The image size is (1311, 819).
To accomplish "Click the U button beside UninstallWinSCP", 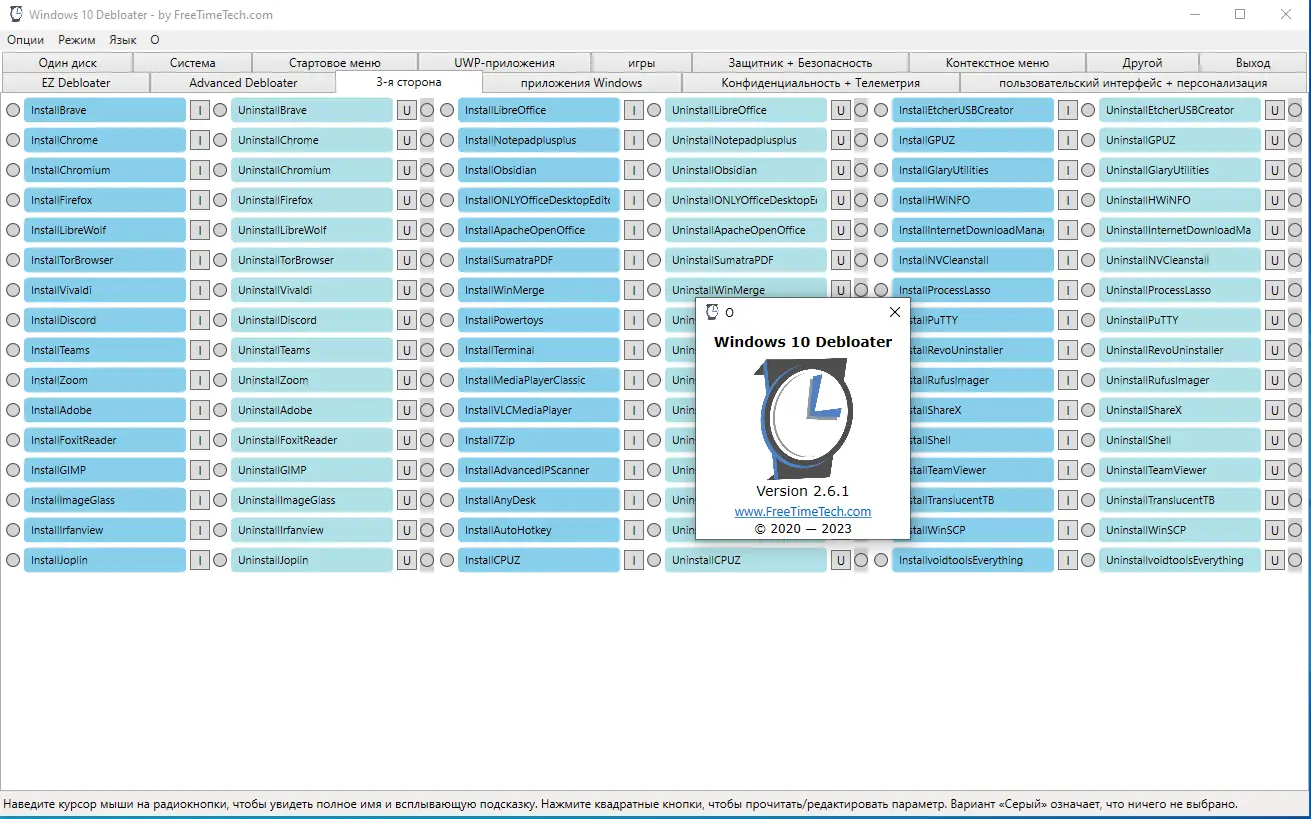I will click(x=1274, y=530).
